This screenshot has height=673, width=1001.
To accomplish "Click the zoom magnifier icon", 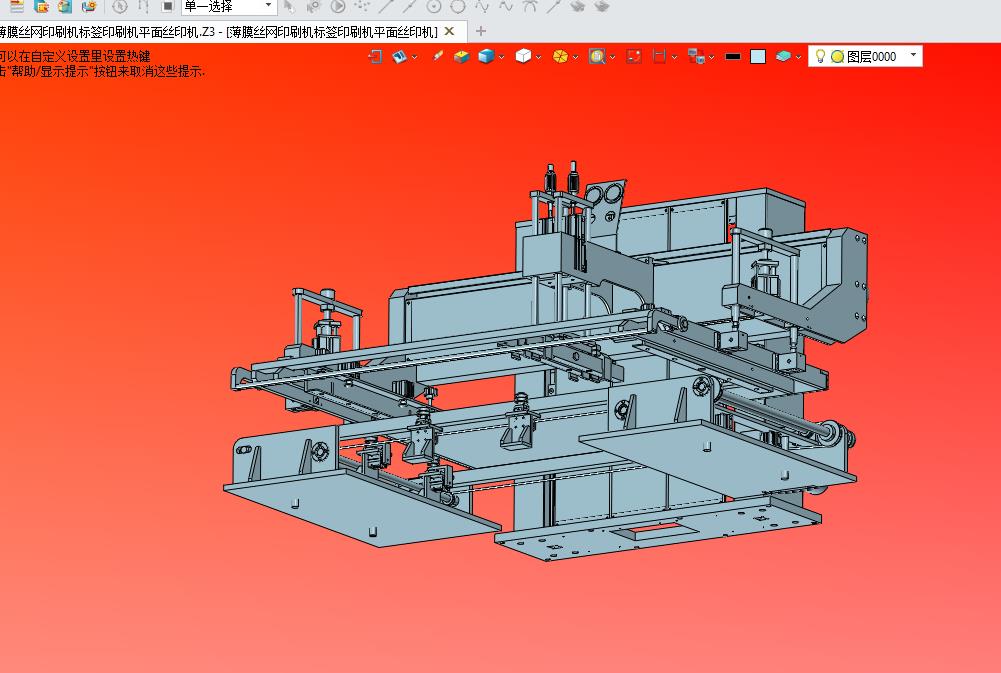I will tap(597, 57).
